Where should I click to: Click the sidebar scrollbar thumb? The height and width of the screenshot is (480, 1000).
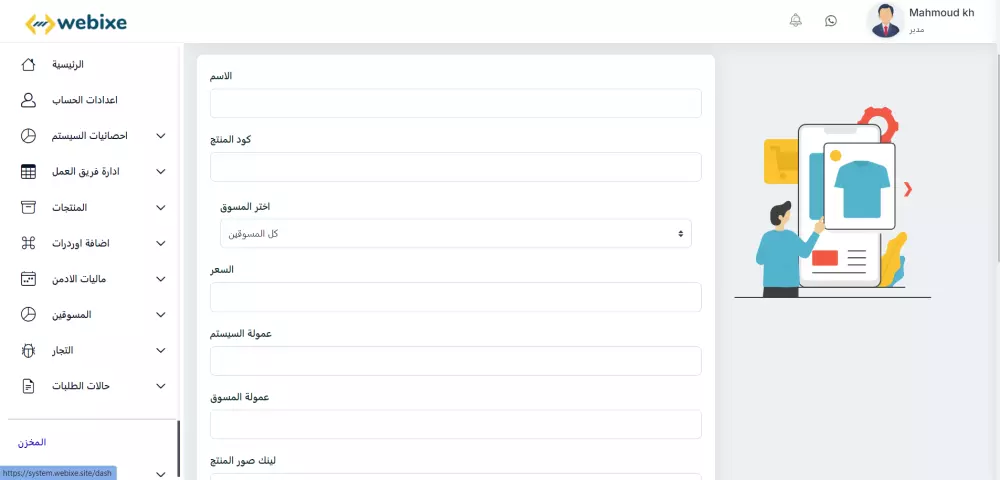(x=179, y=449)
